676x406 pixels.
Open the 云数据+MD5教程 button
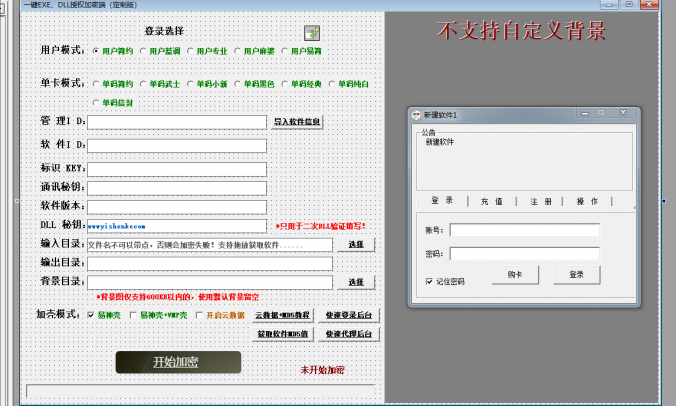(x=283, y=315)
